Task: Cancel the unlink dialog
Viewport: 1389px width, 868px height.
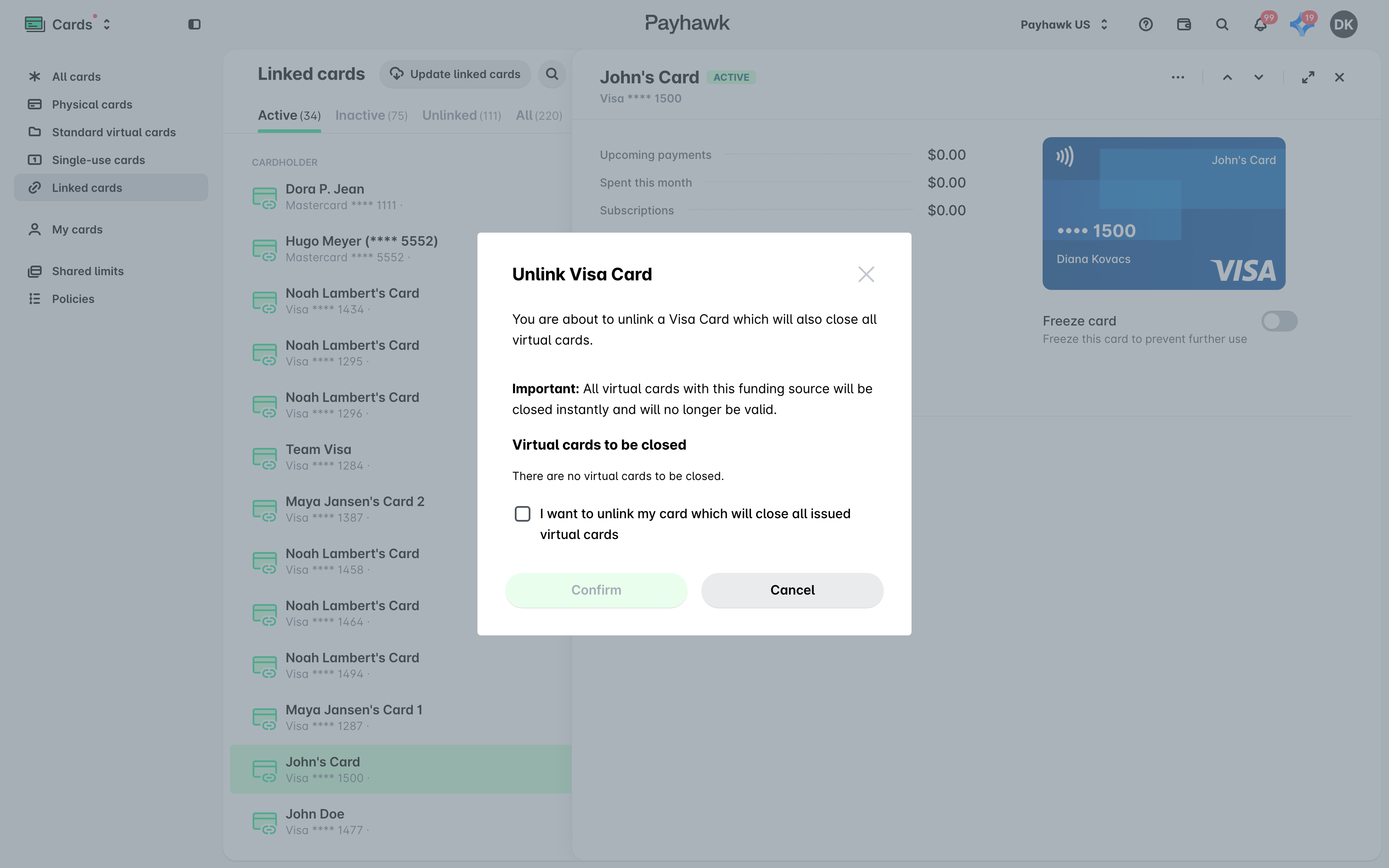Action: click(792, 590)
